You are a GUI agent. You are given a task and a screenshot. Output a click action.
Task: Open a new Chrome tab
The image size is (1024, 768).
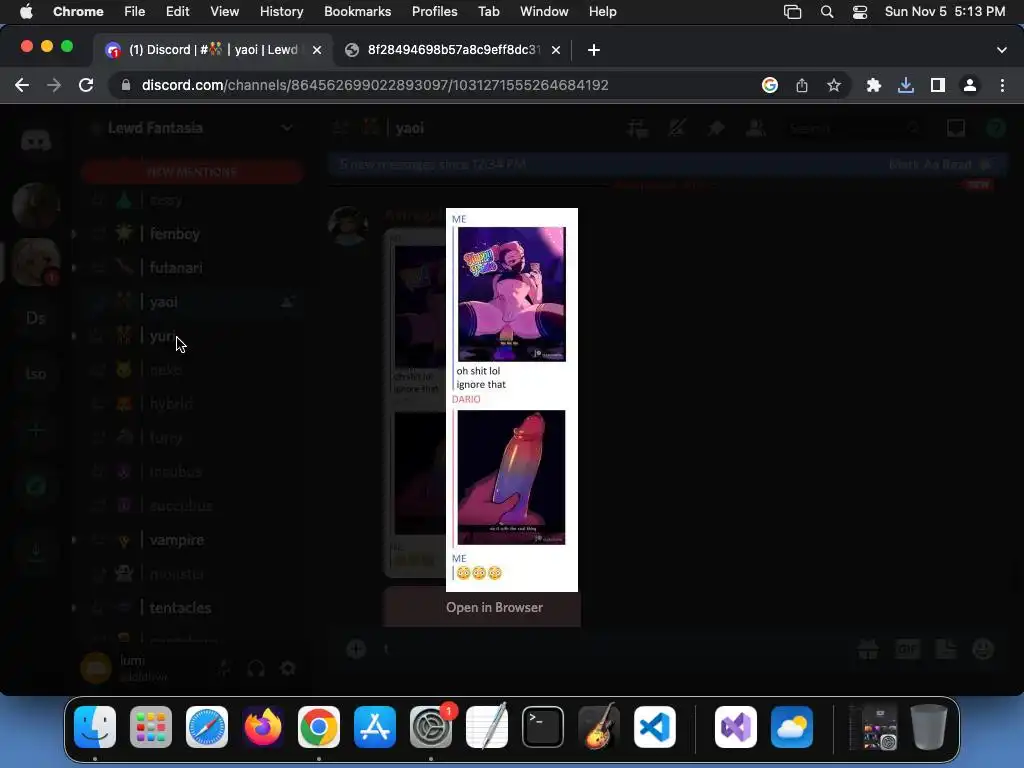(594, 50)
